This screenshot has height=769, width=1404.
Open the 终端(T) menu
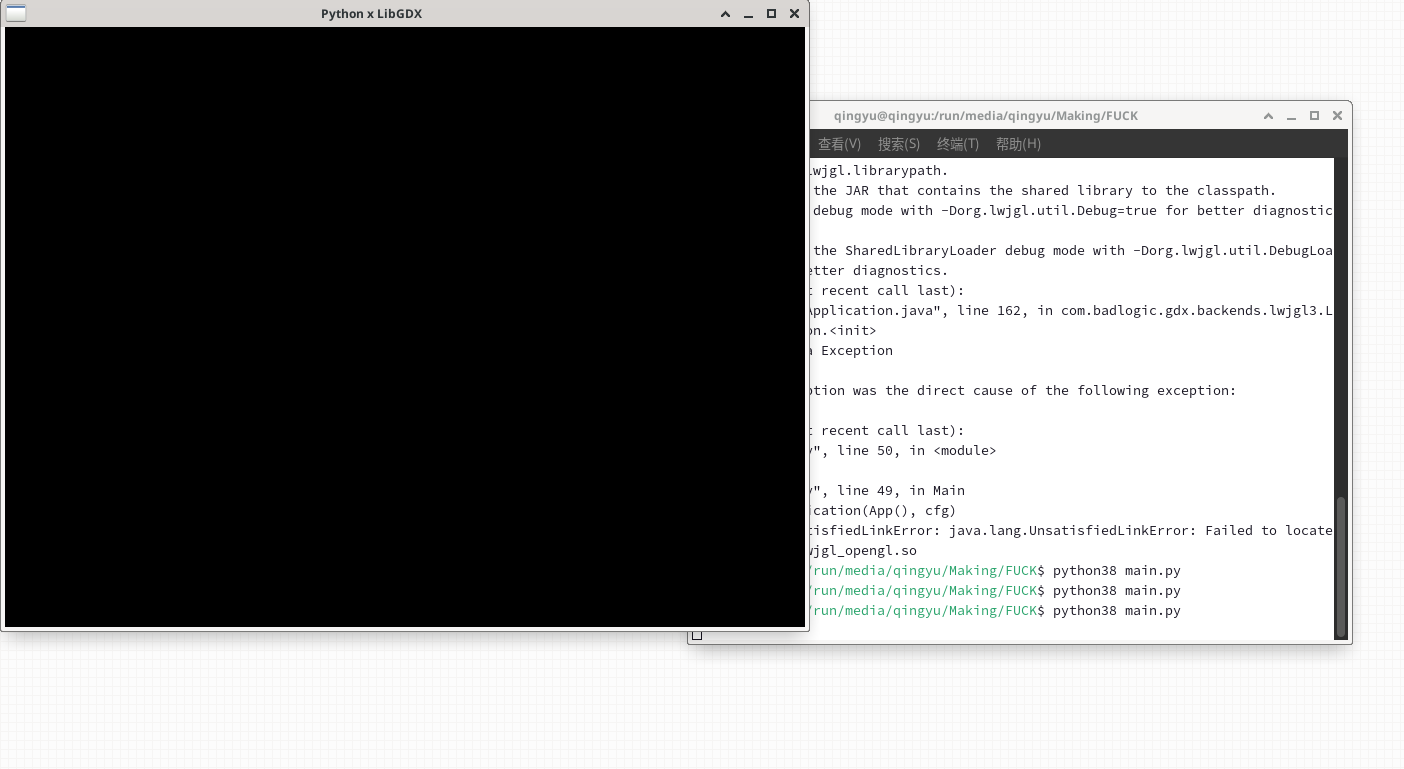point(957,144)
